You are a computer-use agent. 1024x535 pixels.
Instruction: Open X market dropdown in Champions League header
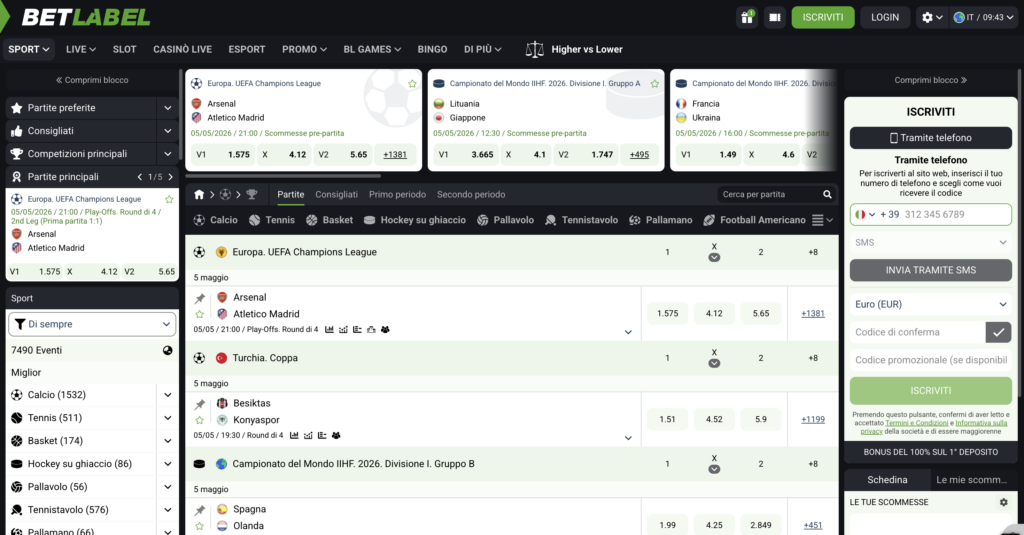(x=714, y=257)
